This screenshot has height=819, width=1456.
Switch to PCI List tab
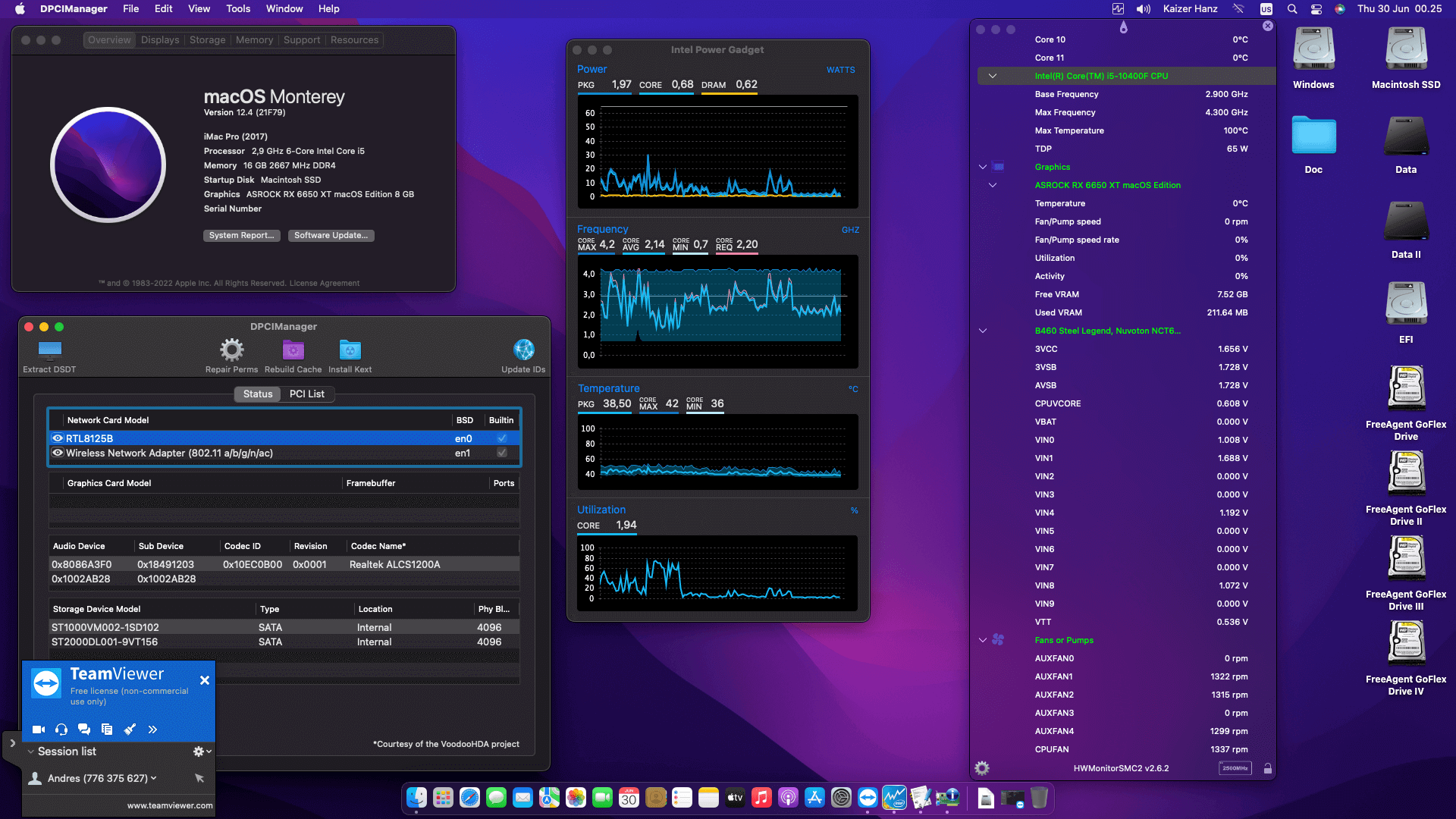pyautogui.click(x=306, y=394)
